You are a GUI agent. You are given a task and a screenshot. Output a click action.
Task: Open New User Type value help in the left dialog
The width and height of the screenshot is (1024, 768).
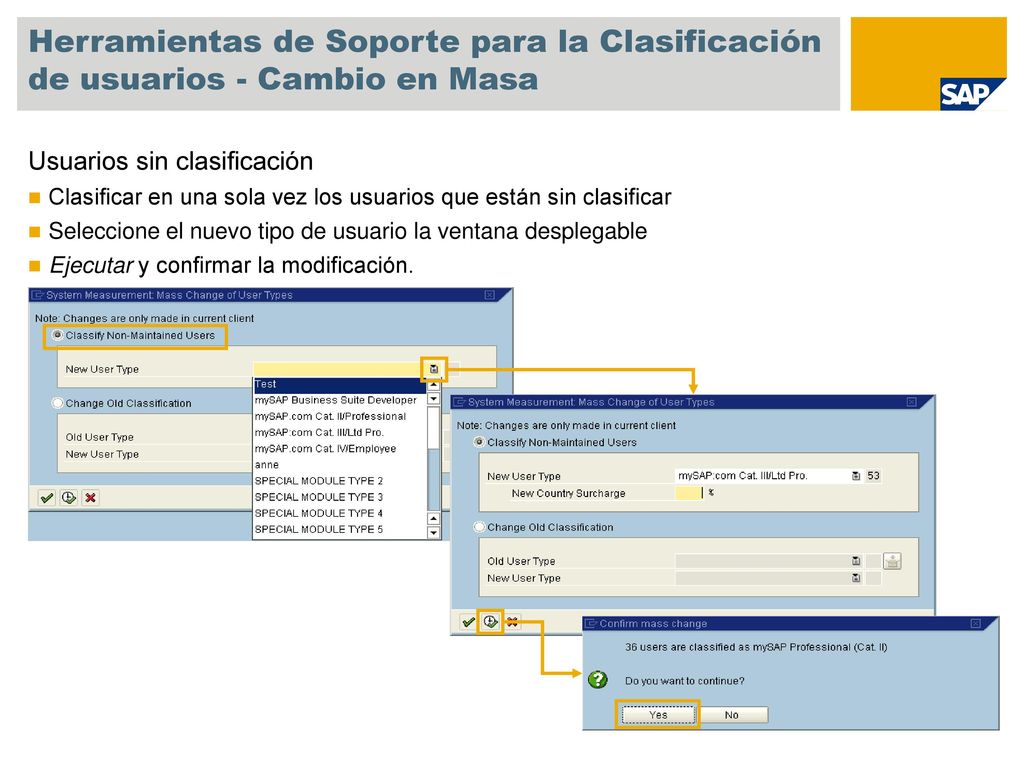[x=434, y=369]
